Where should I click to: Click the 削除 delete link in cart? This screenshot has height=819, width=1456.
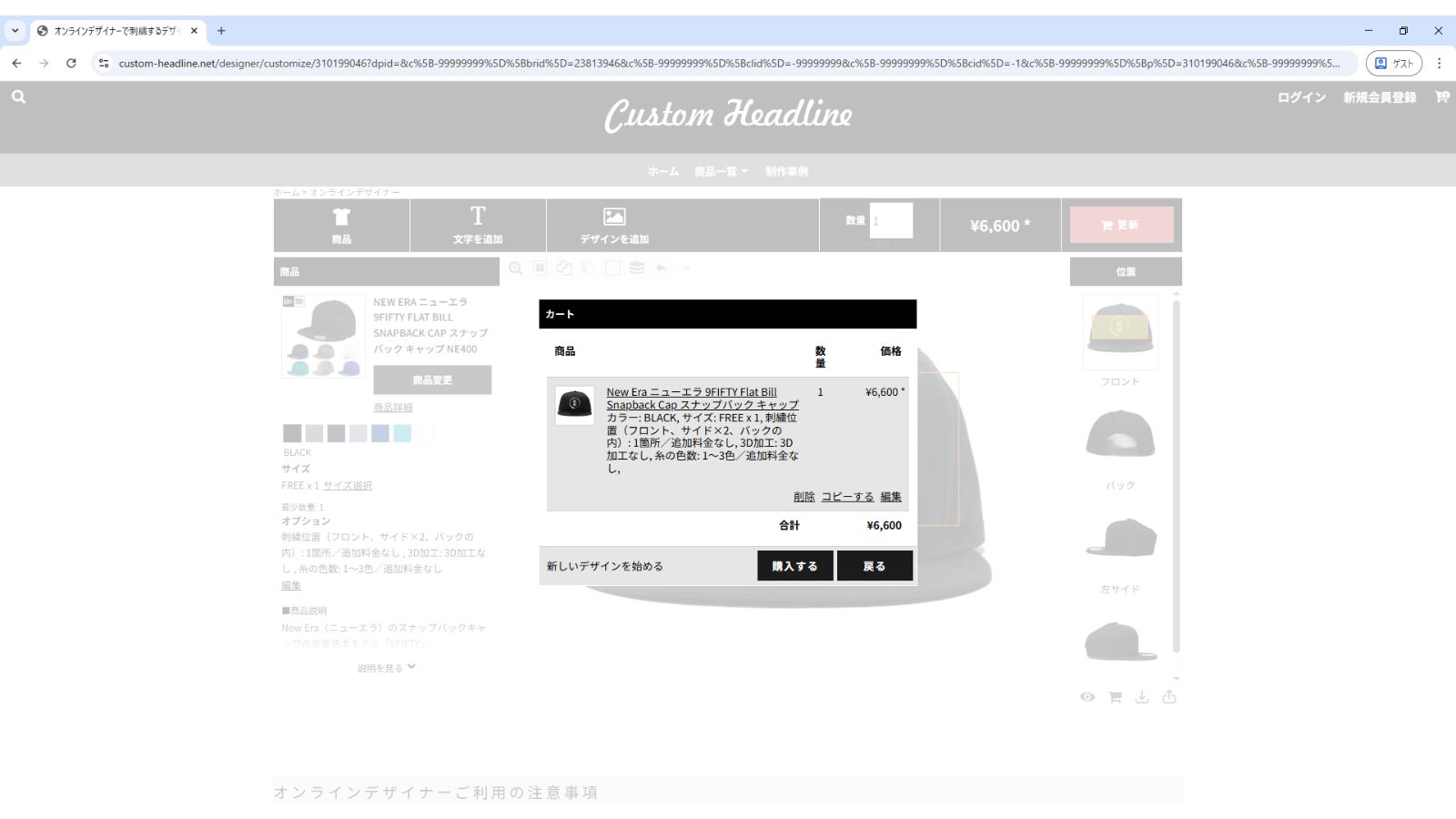pyautogui.click(x=804, y=497)
